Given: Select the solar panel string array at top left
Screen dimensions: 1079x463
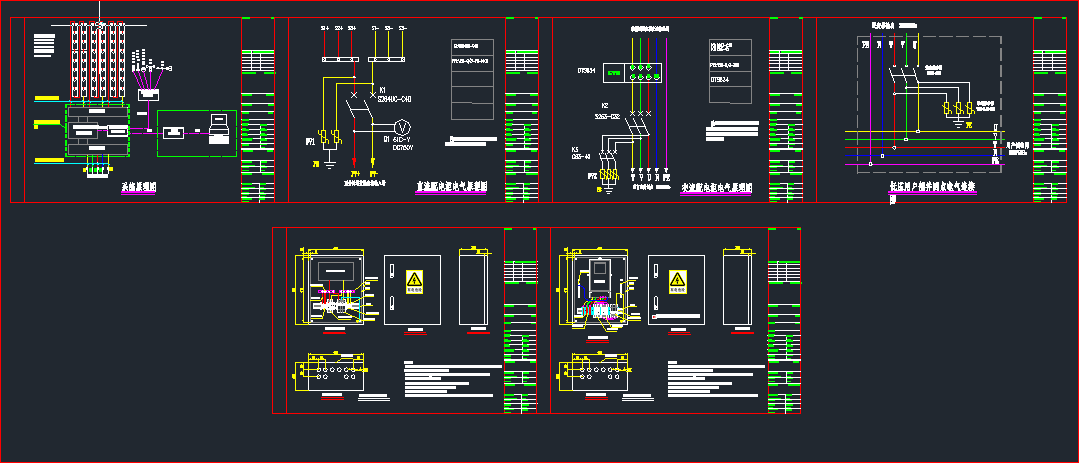Looking at the screenshot, I should pos(96,60).
